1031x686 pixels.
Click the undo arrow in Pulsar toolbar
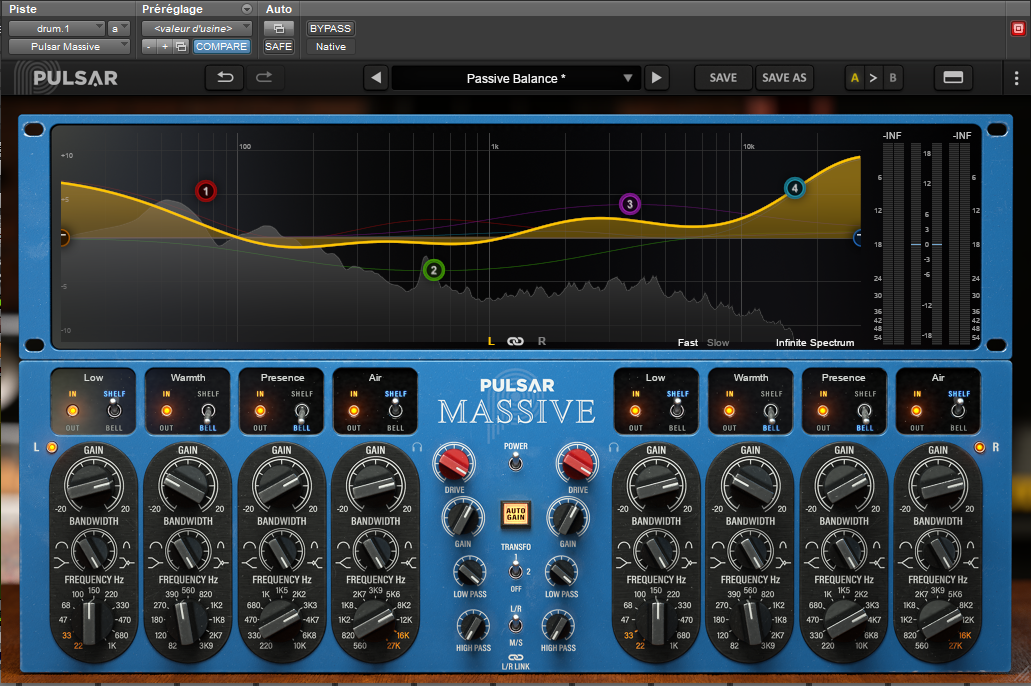point(225,78)
